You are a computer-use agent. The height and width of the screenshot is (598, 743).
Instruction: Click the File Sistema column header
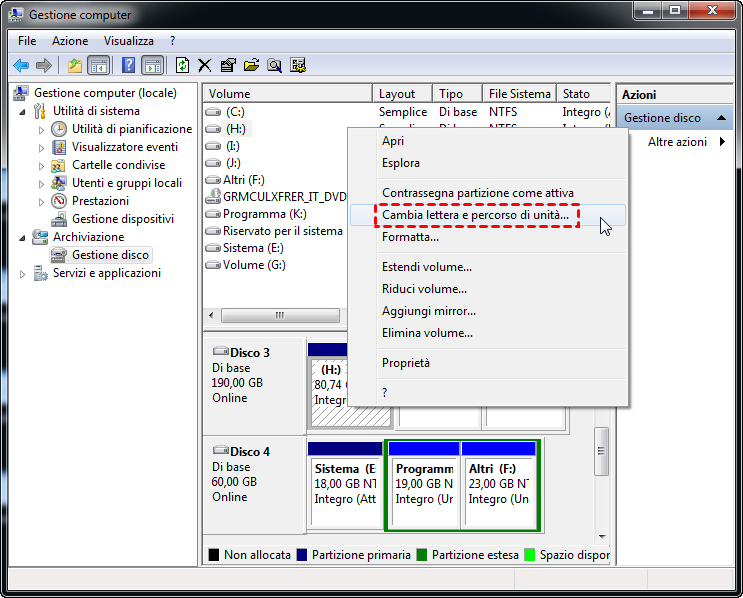(x=520, y=94)
